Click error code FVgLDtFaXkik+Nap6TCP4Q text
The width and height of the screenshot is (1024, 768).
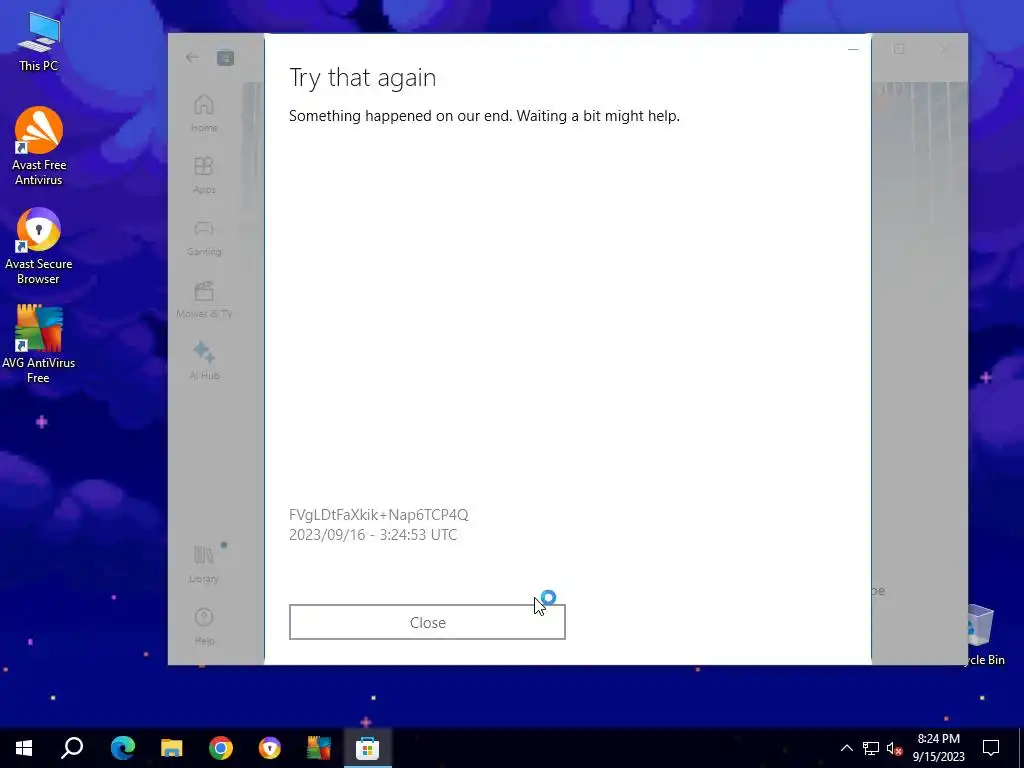(x=378, y=515)
